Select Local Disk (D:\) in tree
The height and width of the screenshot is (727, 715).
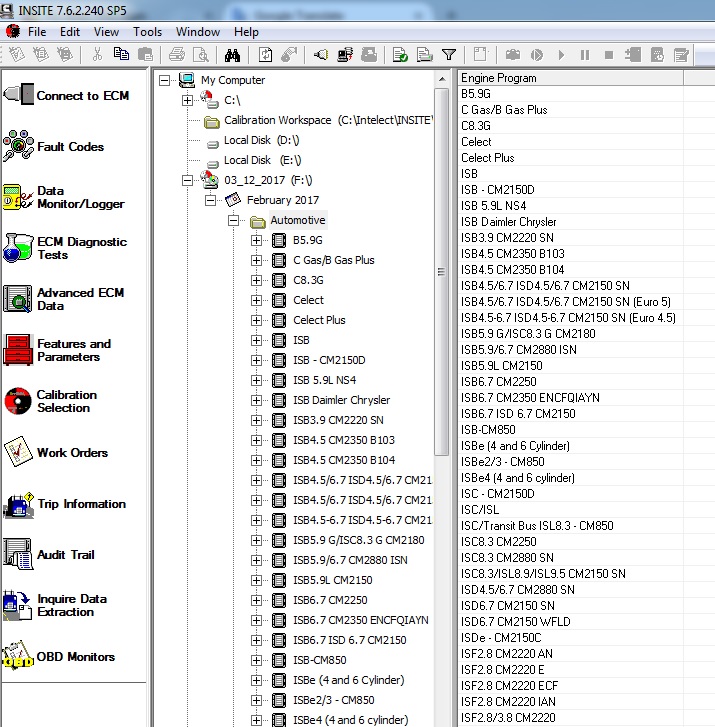262,140
